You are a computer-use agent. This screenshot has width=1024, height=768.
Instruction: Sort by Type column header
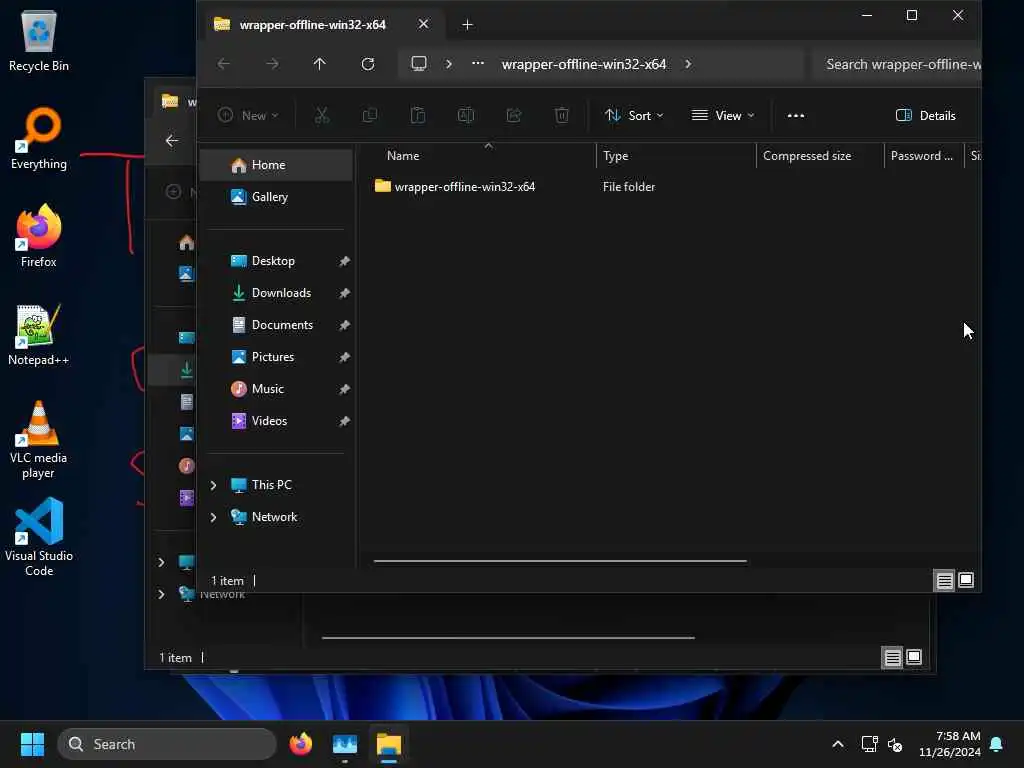(x=676, y=155)
